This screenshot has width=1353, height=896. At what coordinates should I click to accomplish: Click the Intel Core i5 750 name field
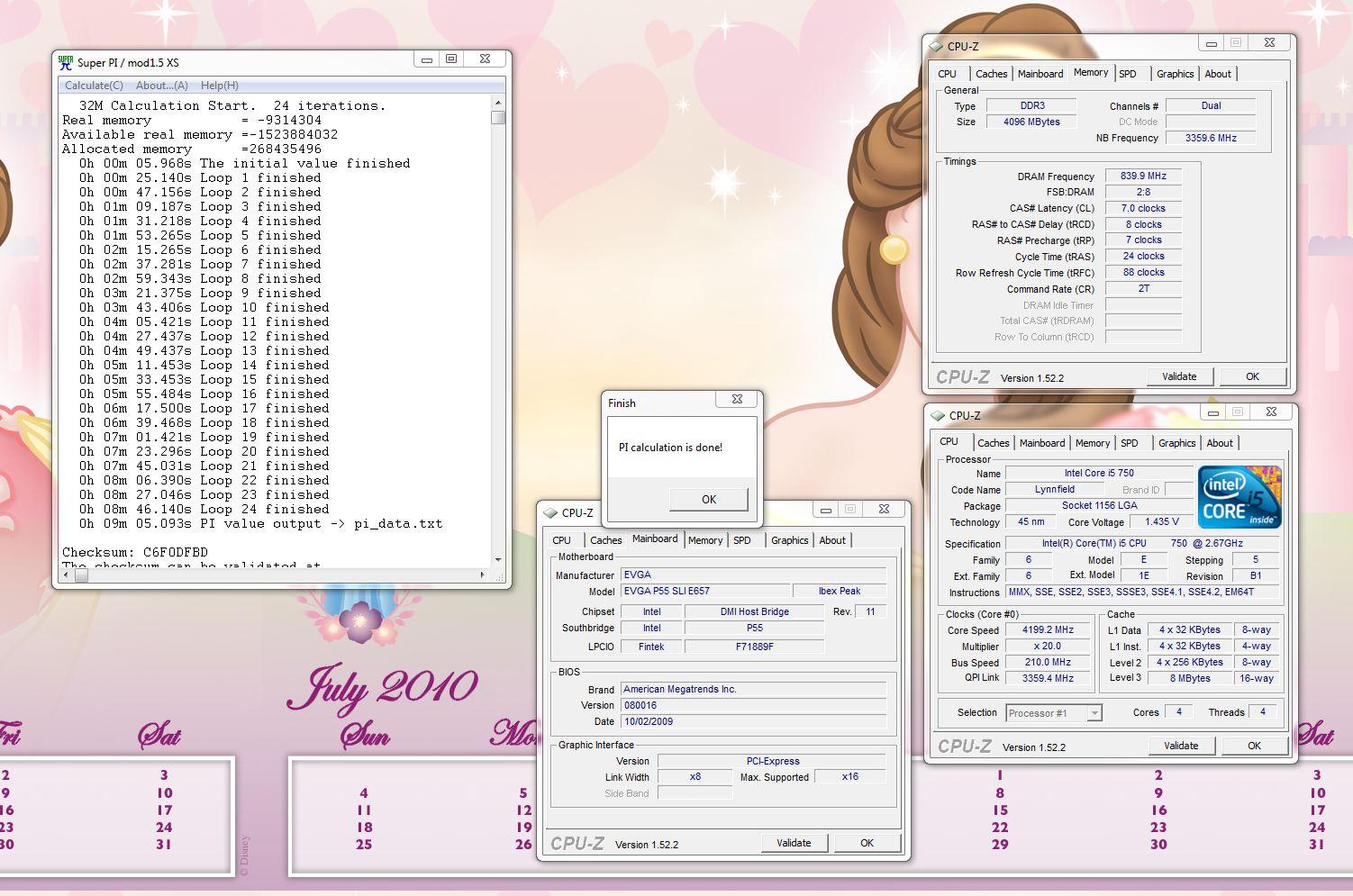tap(1099, 473)
